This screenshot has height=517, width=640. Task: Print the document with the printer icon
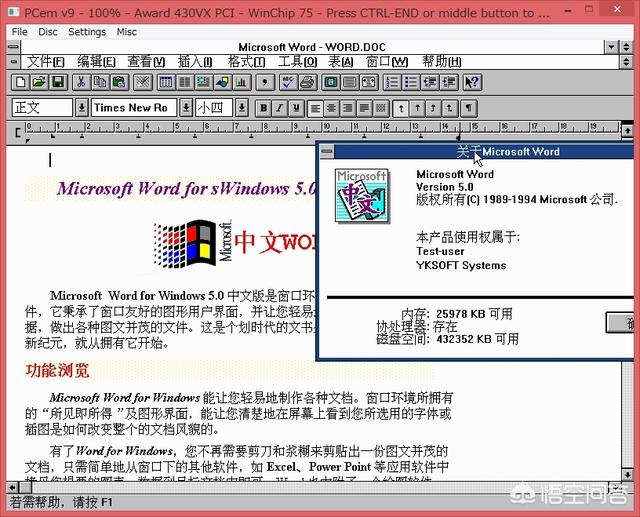coord(307,82)
